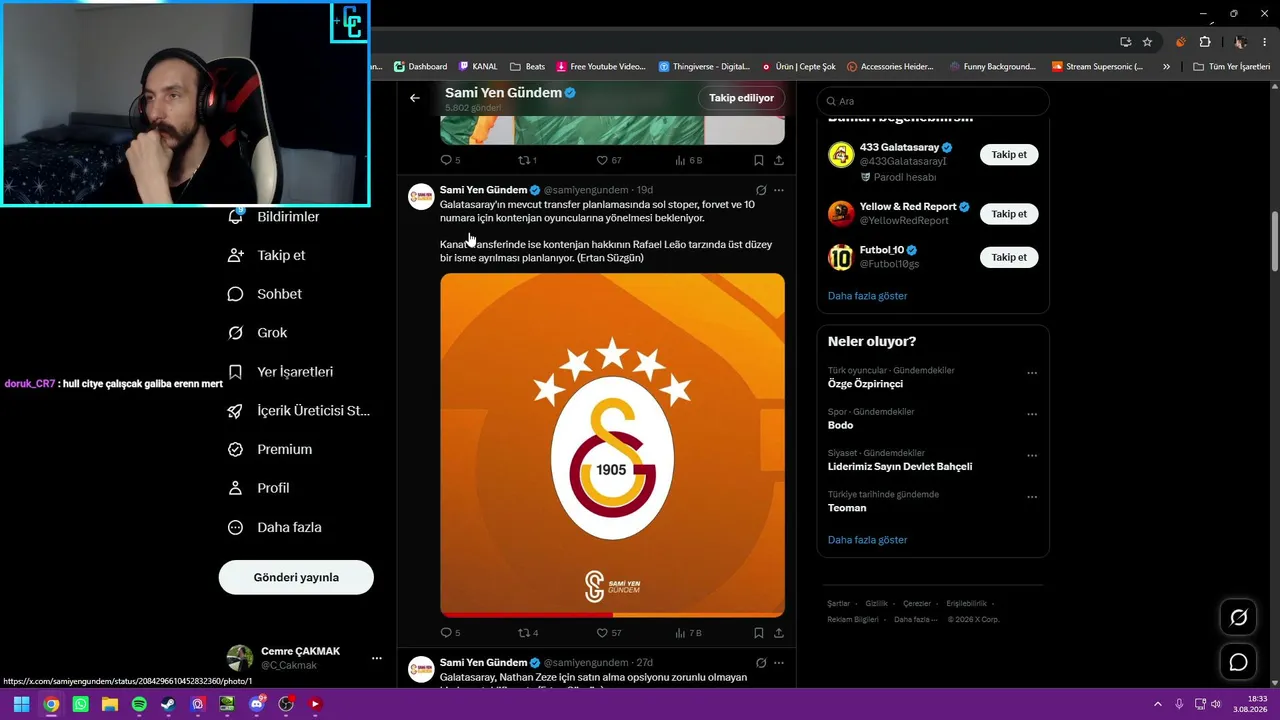Screen dimensions: 1280x720
Task: Open Yer İşaretleri in the sidebar
Action: point(281,372)
